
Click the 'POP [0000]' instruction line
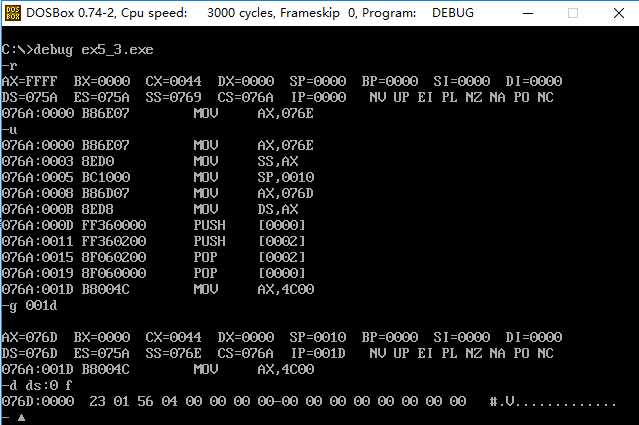point(154,273)
